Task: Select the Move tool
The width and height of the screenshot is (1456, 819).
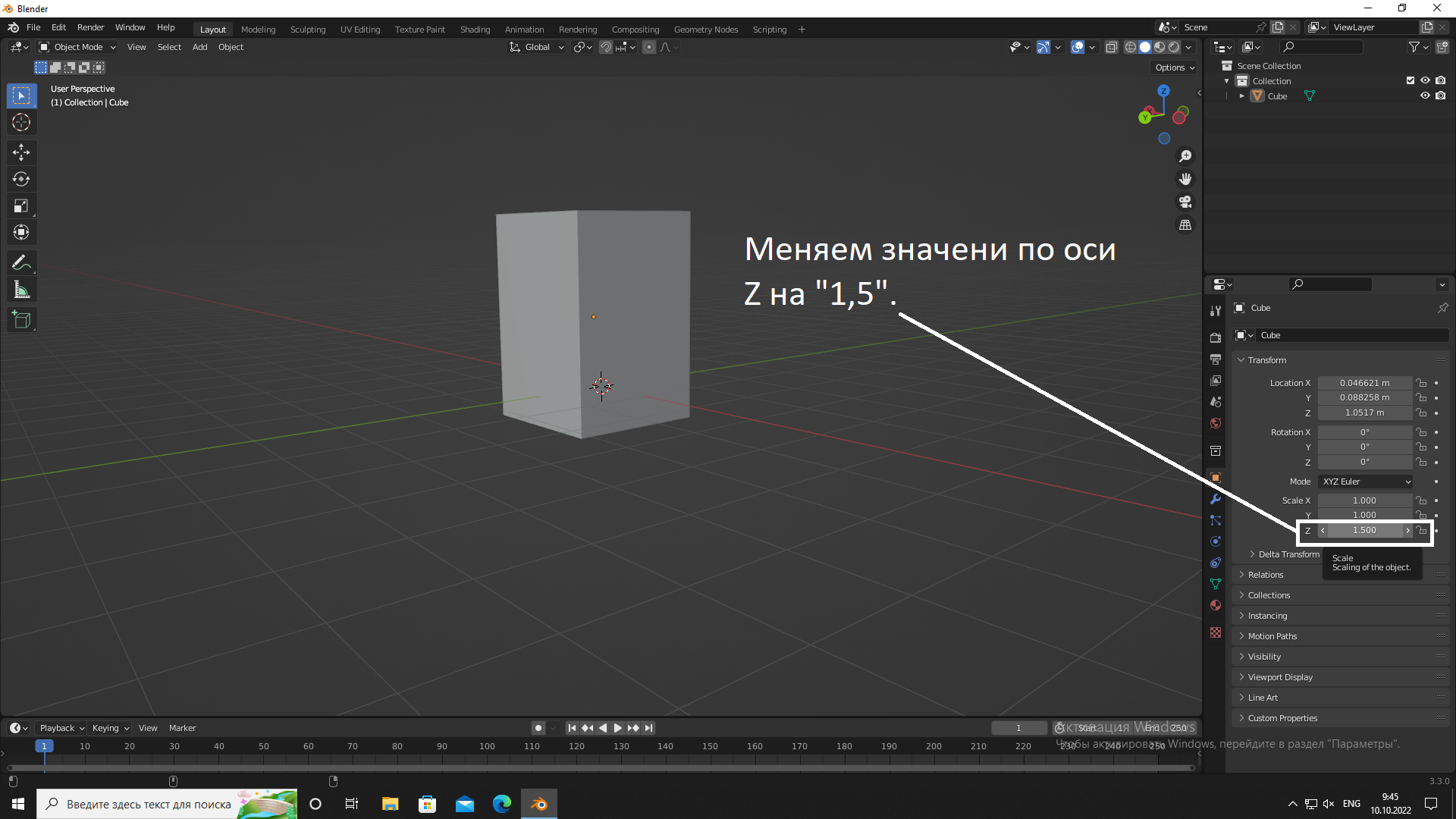Action: pyautogui.click(x=21, y=152)
